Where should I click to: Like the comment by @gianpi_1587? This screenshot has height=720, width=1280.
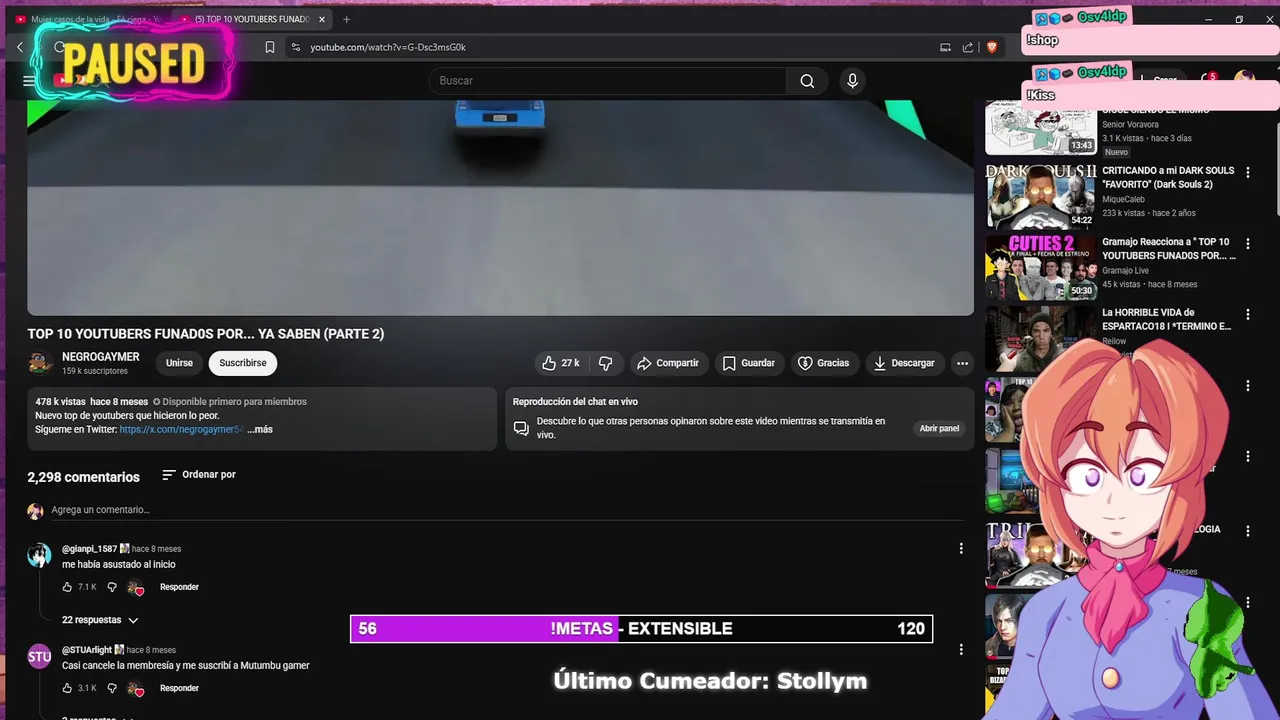click(x=67, y=587)
